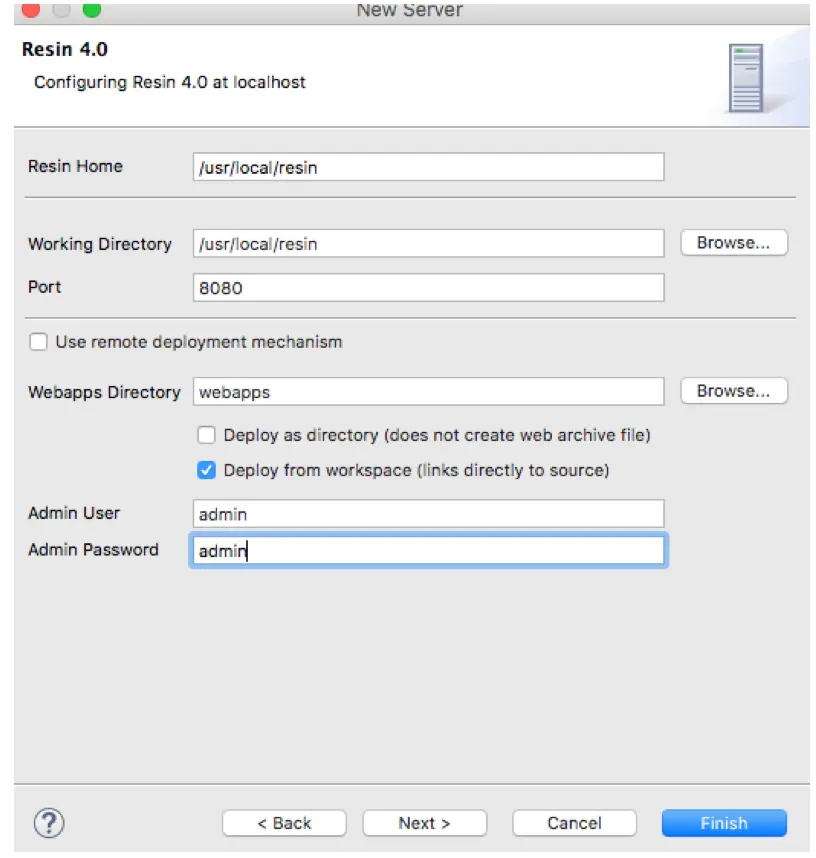Screen dimensions: 816x858
Task: Go to previous page with Back button
Action: (284, 823)
